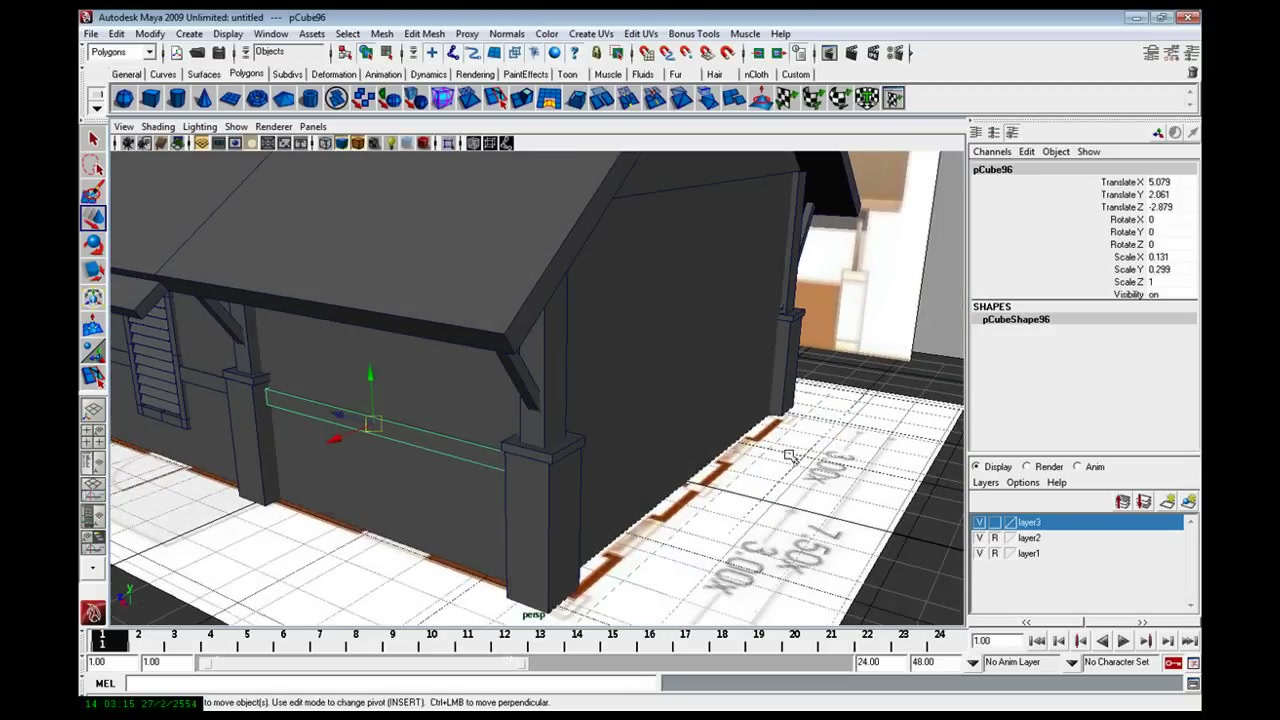Open the No Character Set dropdown arrow
Image resolution: width=1280 pixels, height=720 pixels.
click(x=1071, y=663)
